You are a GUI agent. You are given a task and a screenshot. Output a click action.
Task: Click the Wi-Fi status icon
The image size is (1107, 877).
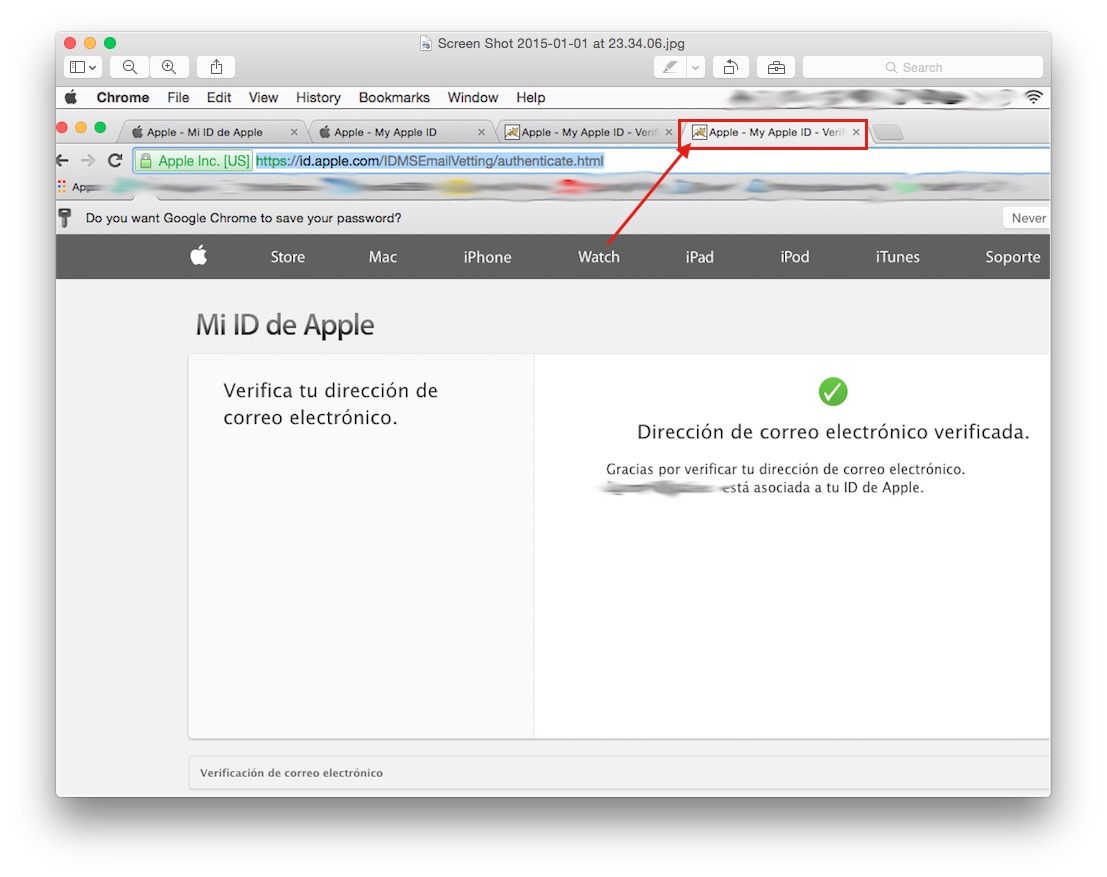1034,97
